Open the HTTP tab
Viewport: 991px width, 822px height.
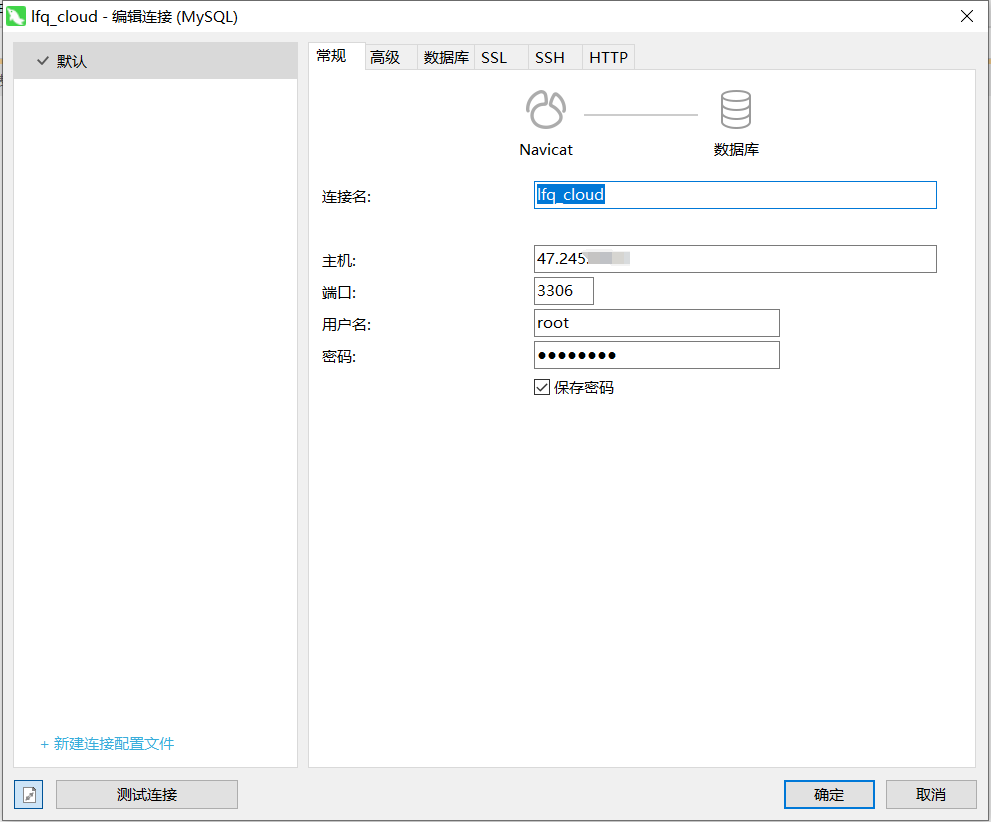pos(608,57)
